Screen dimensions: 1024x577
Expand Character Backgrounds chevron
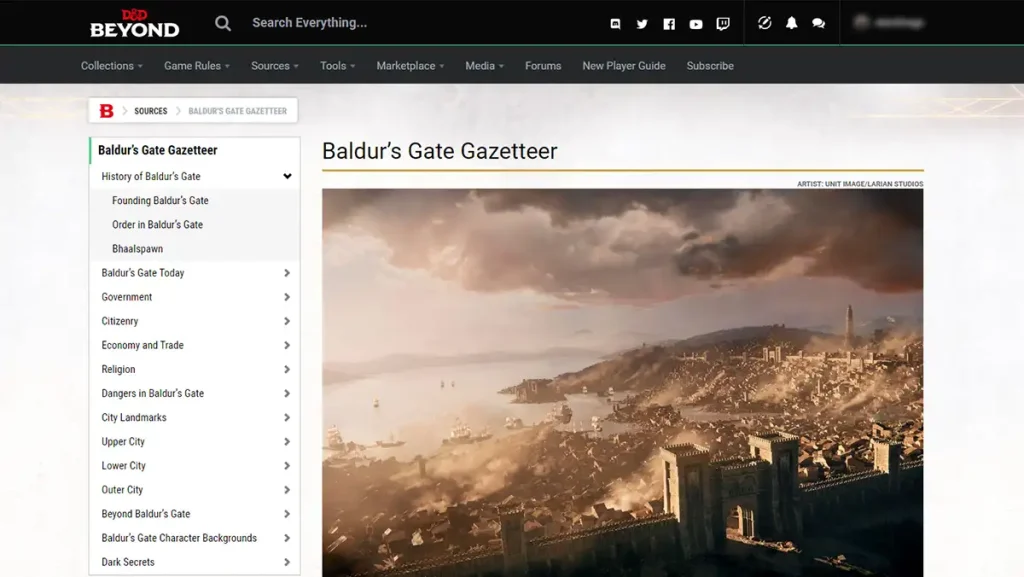point(287,538)
